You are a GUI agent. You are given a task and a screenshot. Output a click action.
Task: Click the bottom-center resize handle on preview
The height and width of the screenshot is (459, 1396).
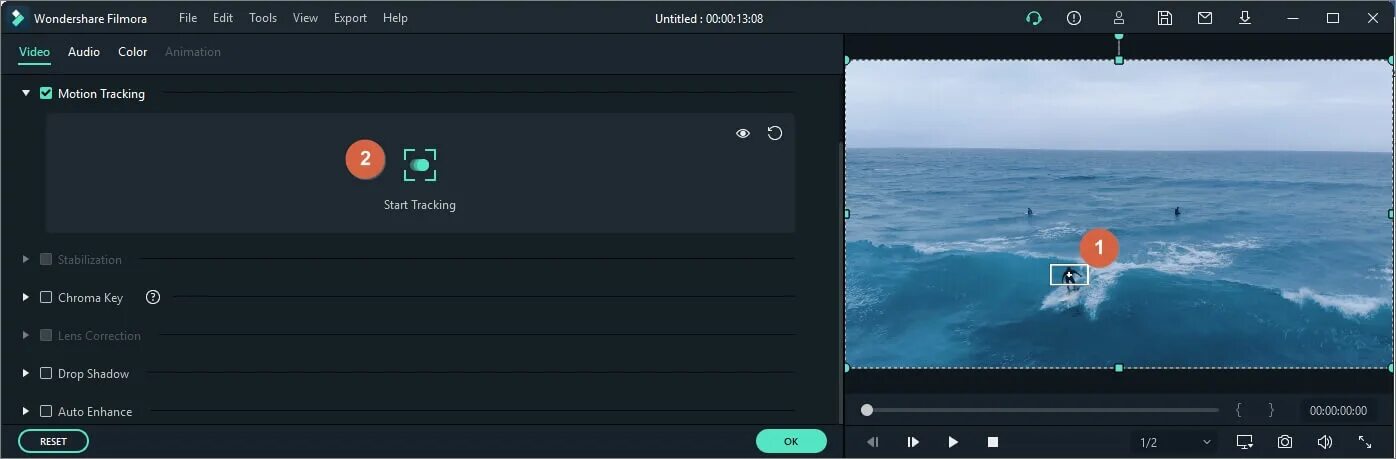coord(1119,368)
